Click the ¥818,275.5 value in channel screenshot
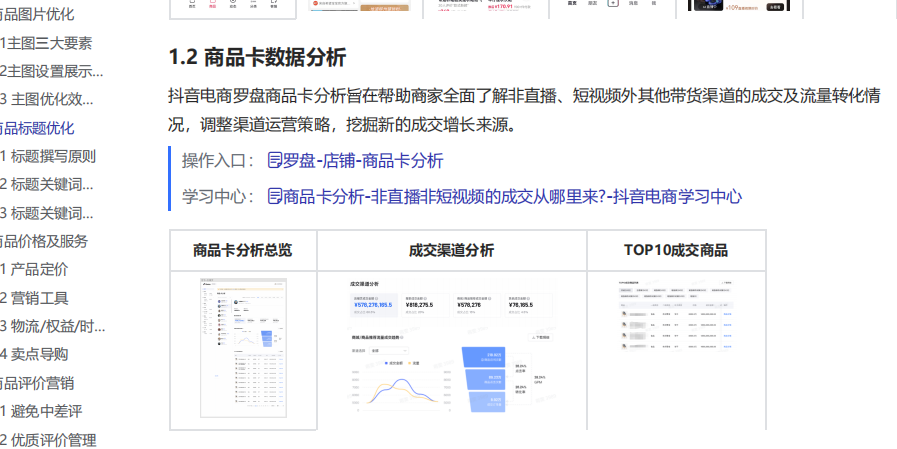 click(419, 305)
